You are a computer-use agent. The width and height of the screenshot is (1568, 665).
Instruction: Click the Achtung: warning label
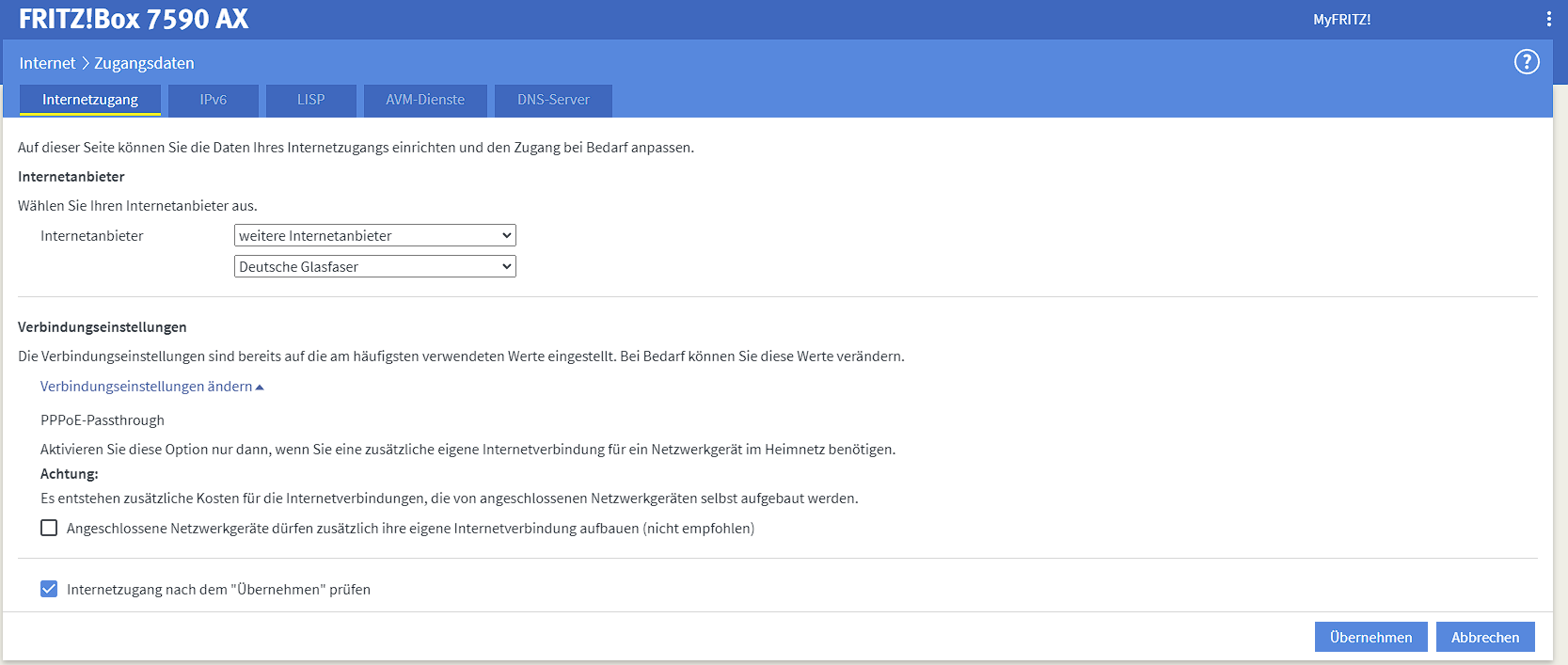click(70, 473)
